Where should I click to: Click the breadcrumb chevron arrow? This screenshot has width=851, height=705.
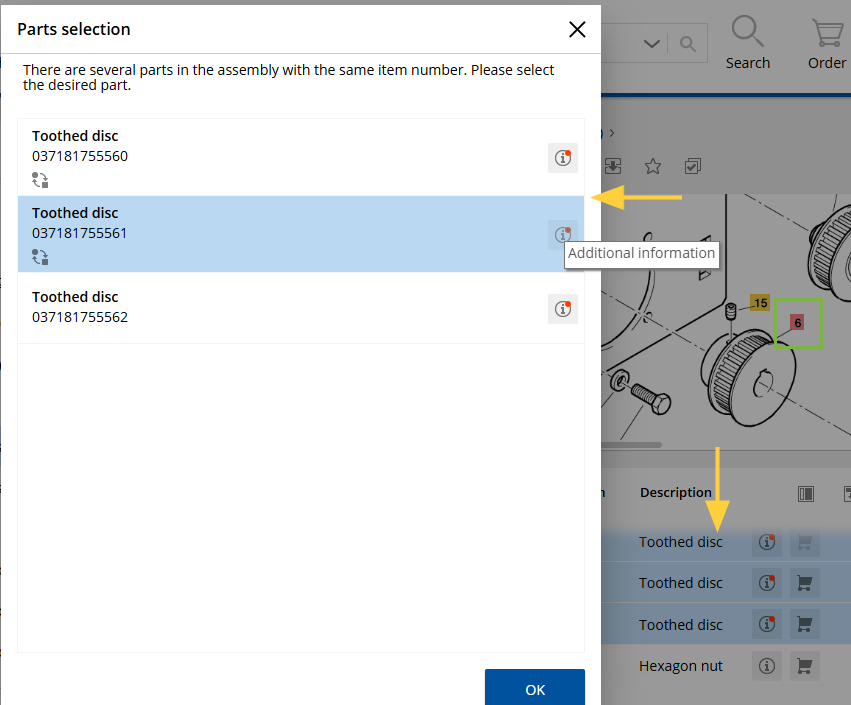click(x=612, y=133)
